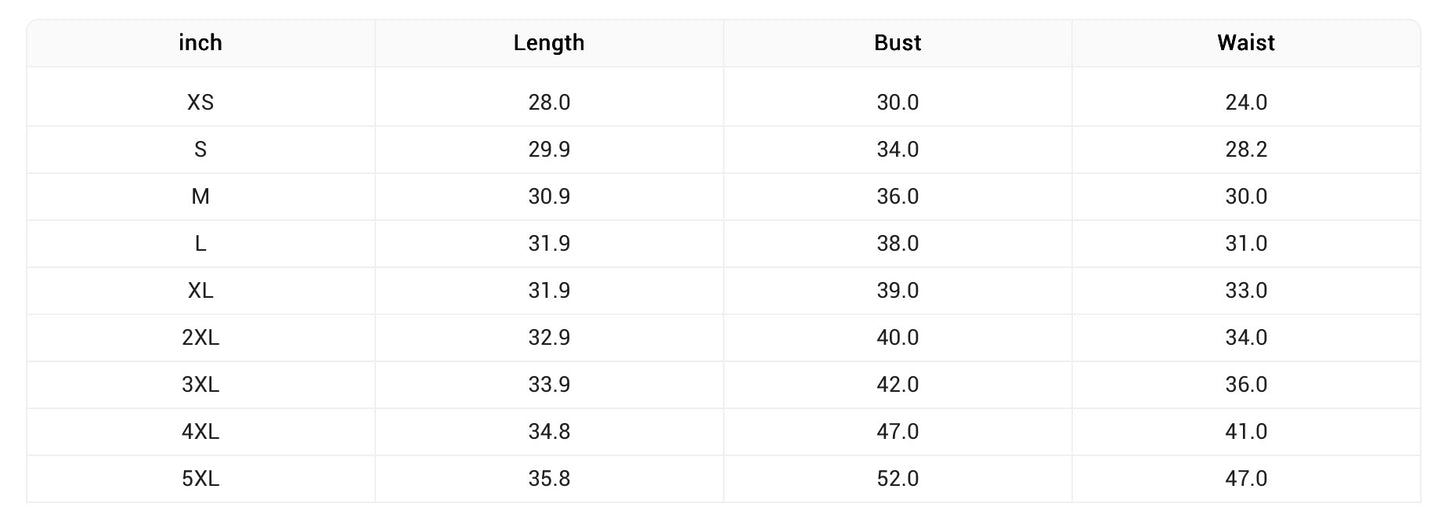Screen dimensions: 1445x518
Task: Select the 2XL size row label
Action: [x=200, y=338]
